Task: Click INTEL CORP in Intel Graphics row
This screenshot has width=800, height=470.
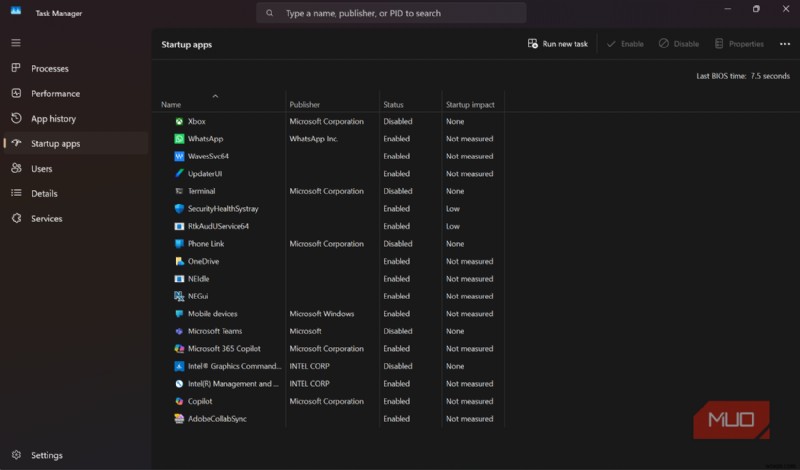Action: (309, 366)
